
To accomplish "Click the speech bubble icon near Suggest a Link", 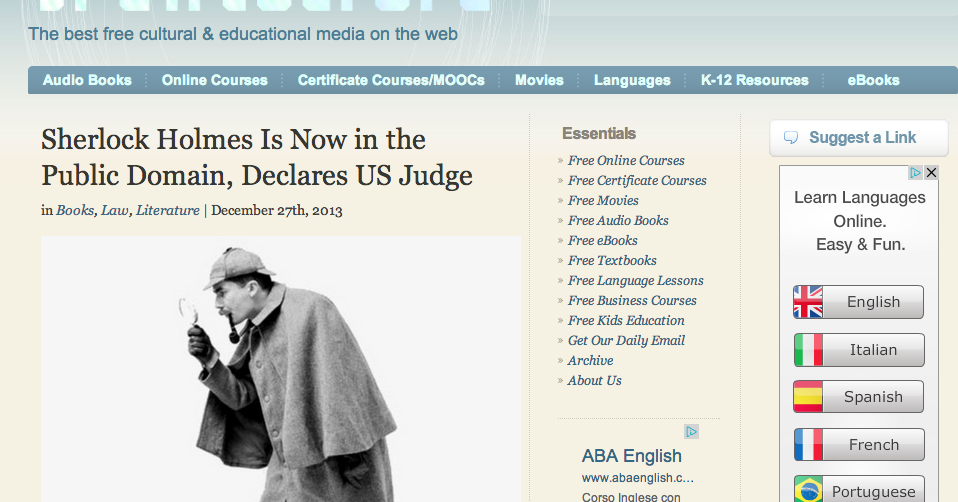I will 791,137.
